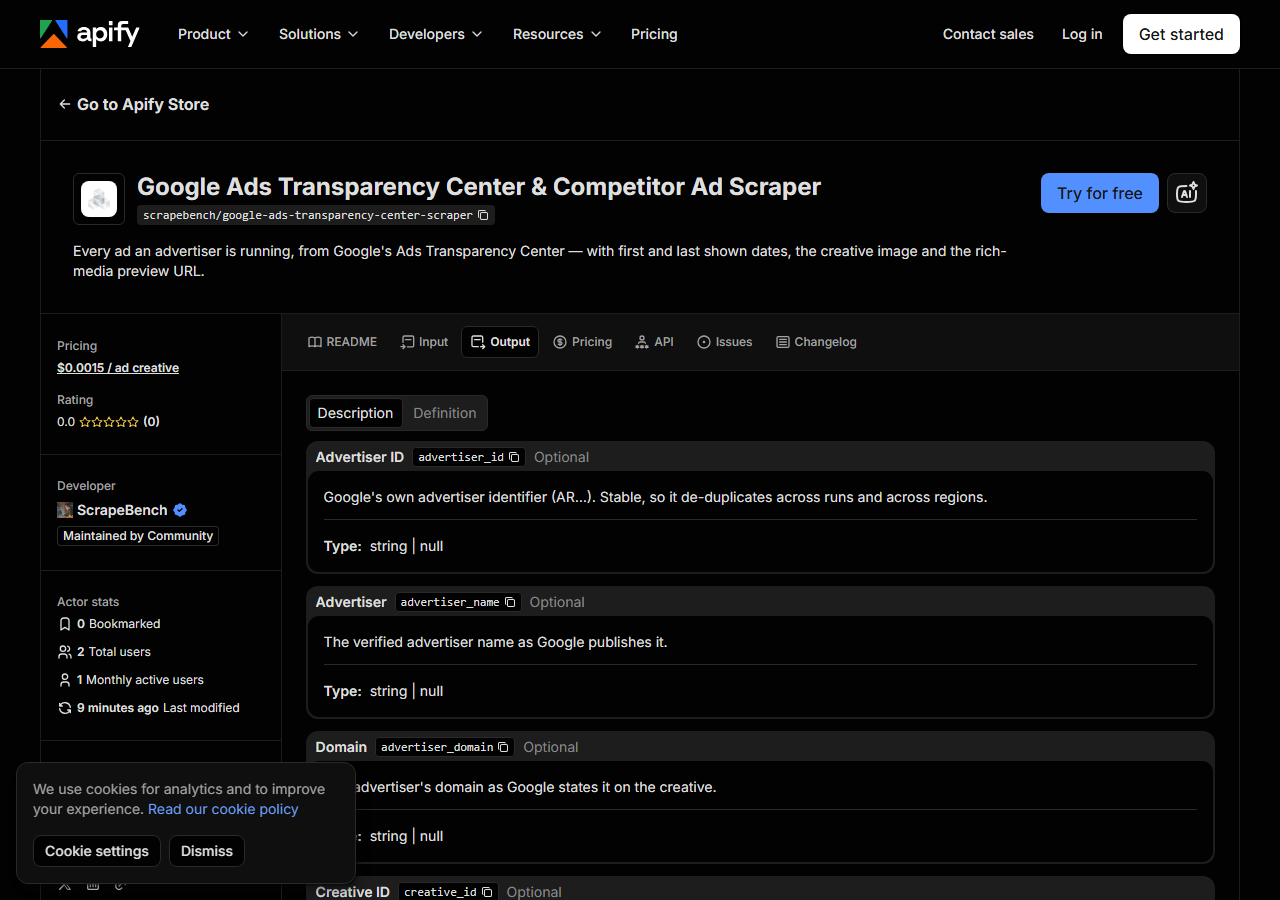This screenshot has height=900, width=1280.
Task: Copy the creative_id field name
Action: 487,892
